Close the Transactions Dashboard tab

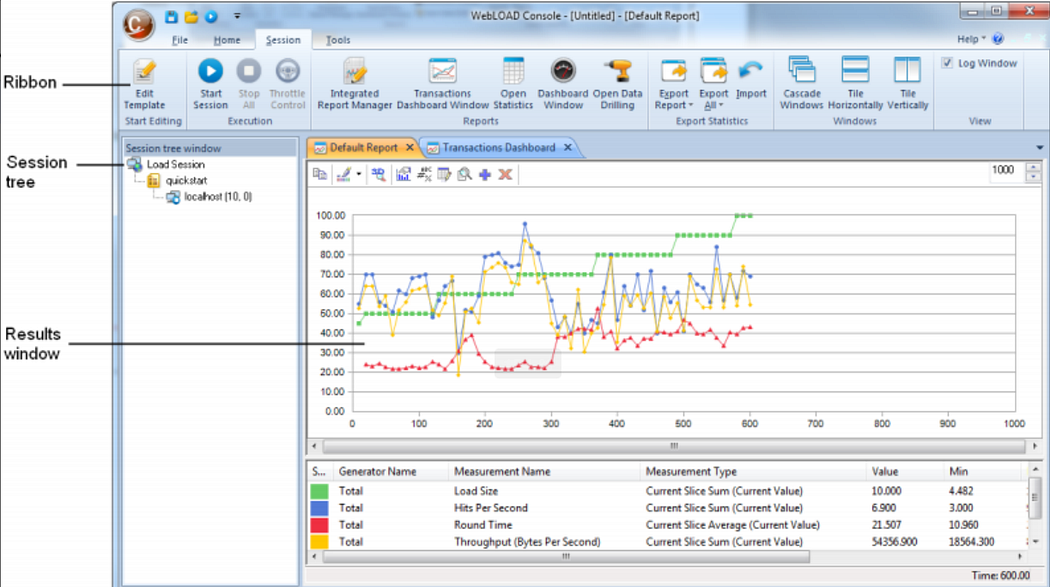(x=568, y=147)
